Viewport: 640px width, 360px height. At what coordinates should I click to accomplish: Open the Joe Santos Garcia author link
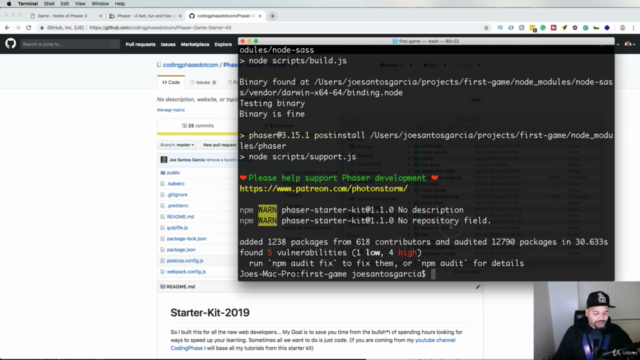pos(187,160)
